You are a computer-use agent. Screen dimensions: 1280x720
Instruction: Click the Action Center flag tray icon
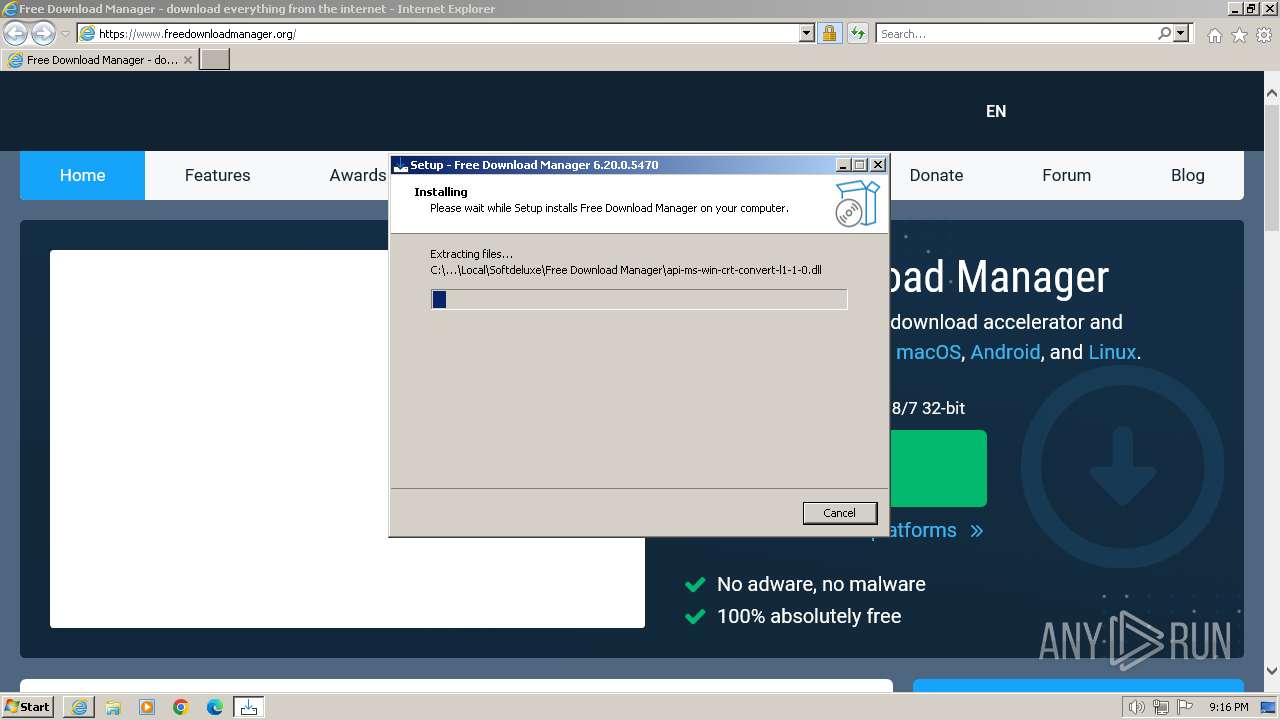coord(1184,707)
